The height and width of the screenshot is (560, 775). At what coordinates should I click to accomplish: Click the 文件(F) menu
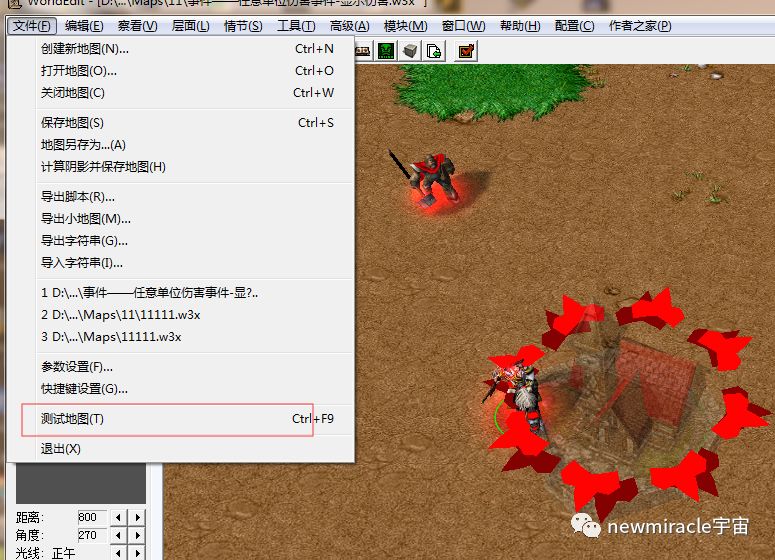[32, 26]
